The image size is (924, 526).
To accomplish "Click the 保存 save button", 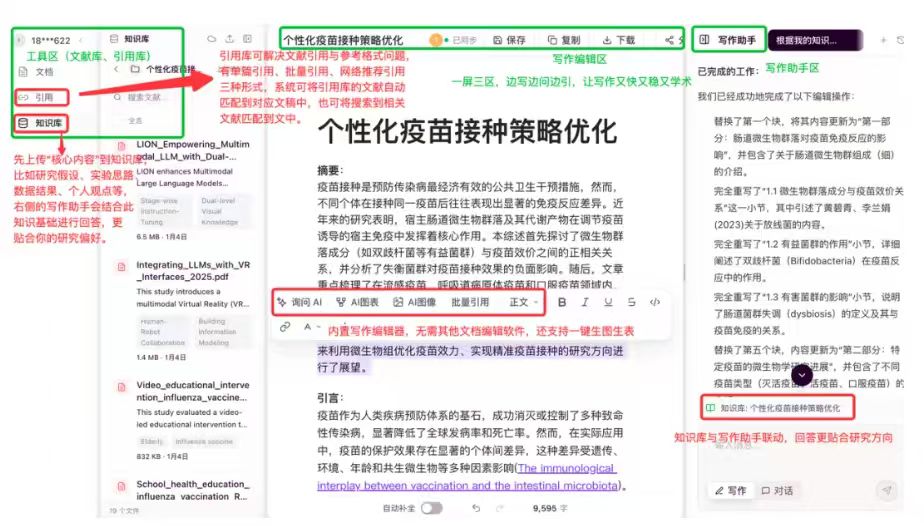I will pos(509,40).
